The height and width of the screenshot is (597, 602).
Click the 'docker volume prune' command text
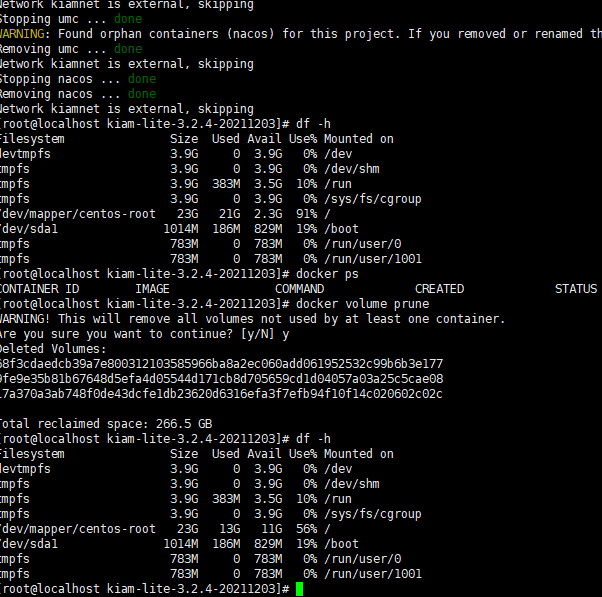pyautogui.click(x=362, y=304)
